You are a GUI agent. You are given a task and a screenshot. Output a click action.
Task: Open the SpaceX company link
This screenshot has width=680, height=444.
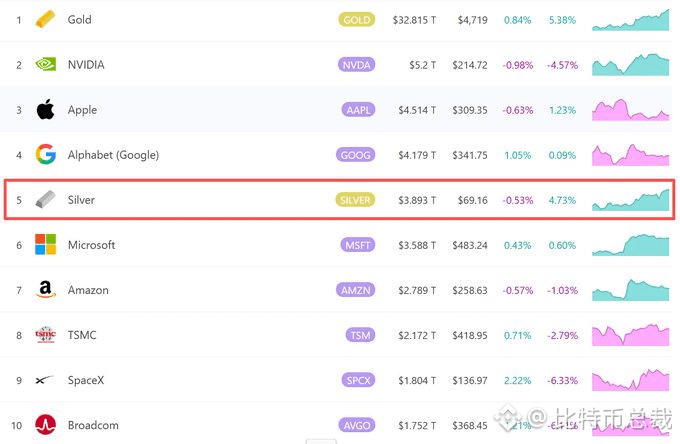point(86,380)
